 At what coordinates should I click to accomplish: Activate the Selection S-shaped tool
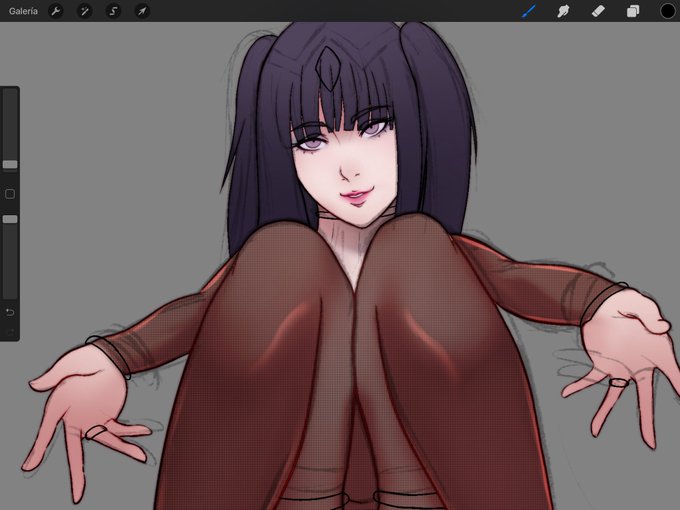coord(113,11)
